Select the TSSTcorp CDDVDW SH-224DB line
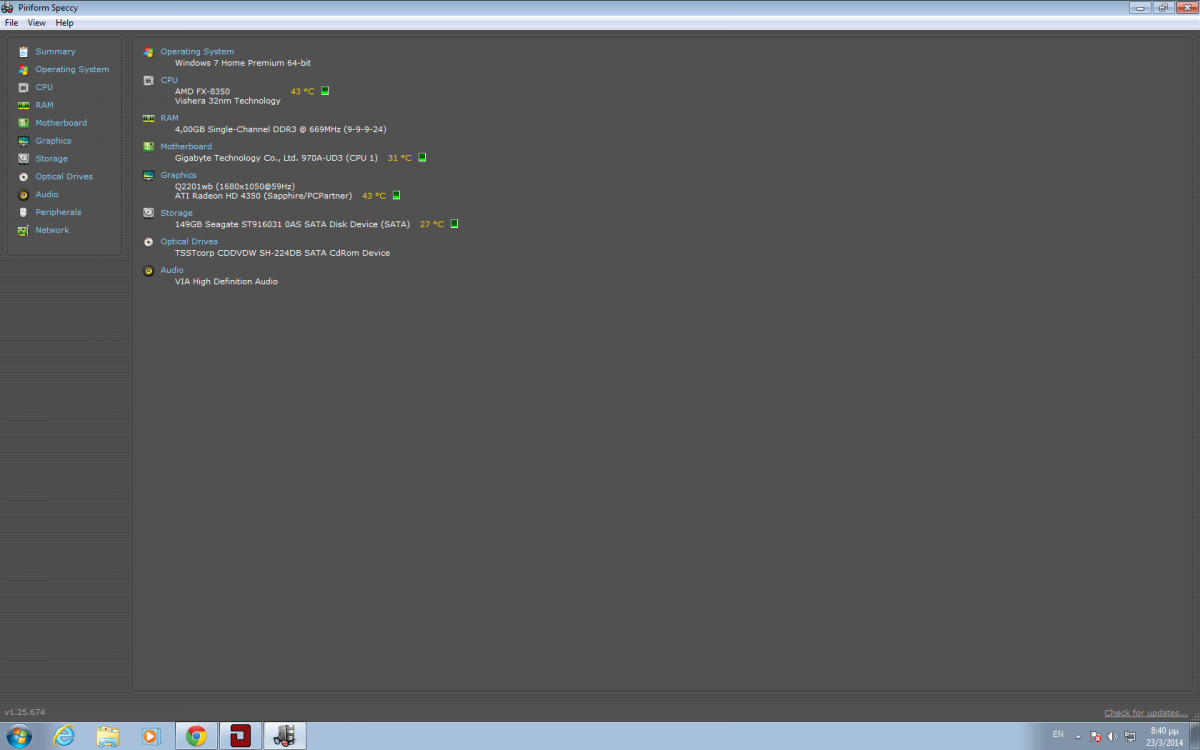1200x750 pixels. coord(282,253)
